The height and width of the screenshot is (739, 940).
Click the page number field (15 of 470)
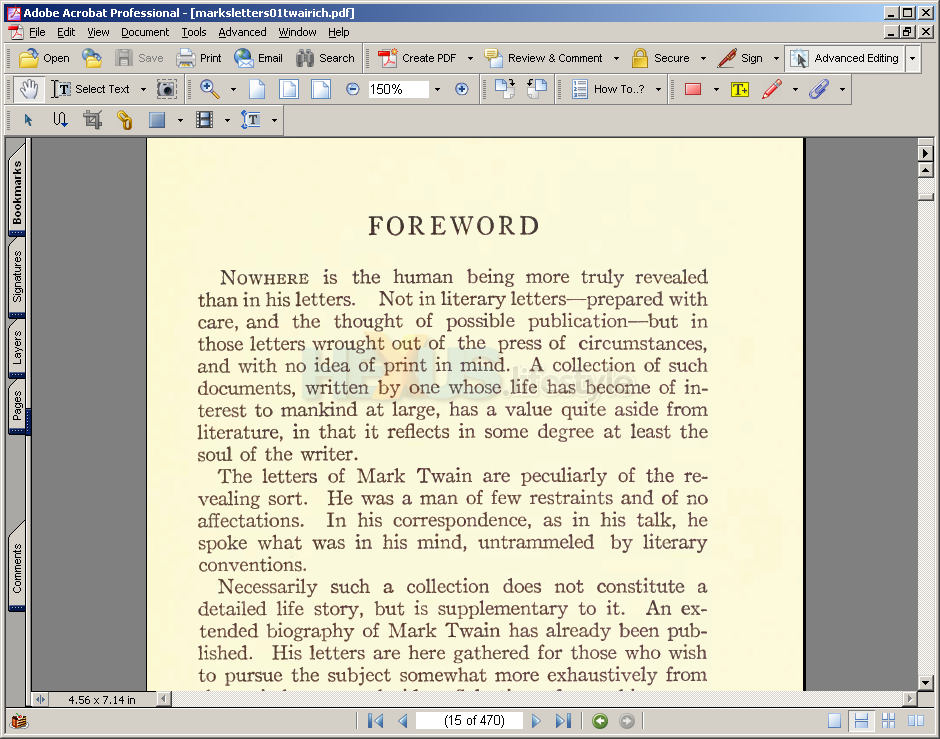tap(469, 720)
